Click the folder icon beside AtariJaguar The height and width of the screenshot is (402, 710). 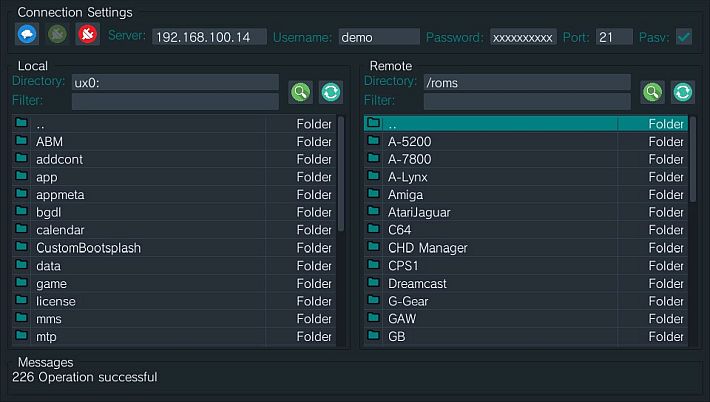pos(373,211)
